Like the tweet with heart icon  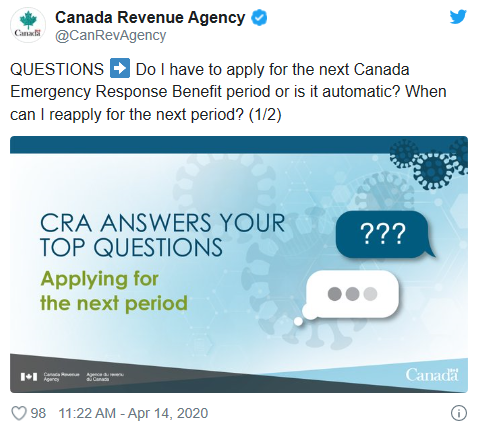tap(19, 413)
